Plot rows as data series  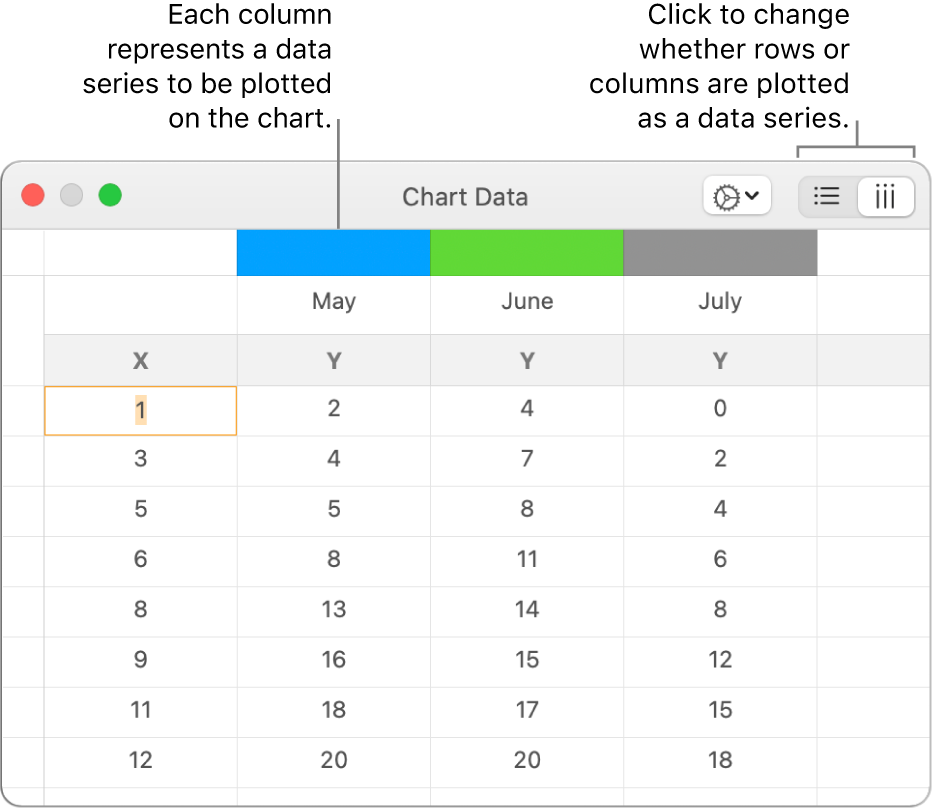tap(827, 197)
